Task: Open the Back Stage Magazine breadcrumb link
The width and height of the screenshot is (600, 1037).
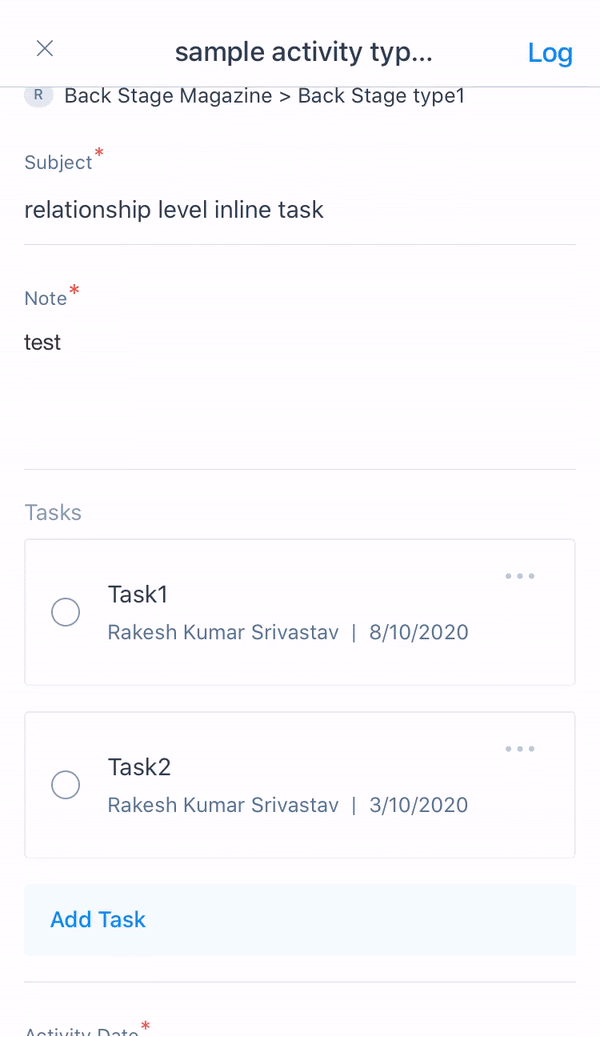Action: (x=168, y=96)
